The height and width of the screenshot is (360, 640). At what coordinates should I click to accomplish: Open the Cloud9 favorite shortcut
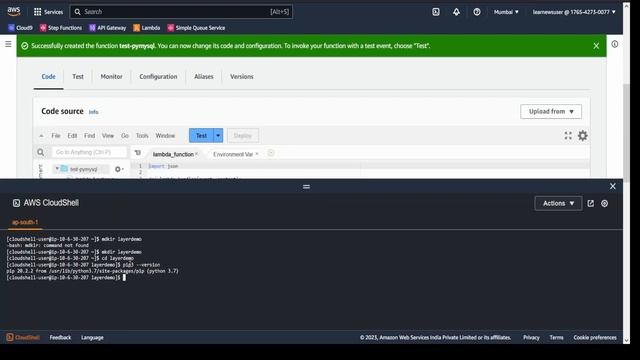point(20,28)
